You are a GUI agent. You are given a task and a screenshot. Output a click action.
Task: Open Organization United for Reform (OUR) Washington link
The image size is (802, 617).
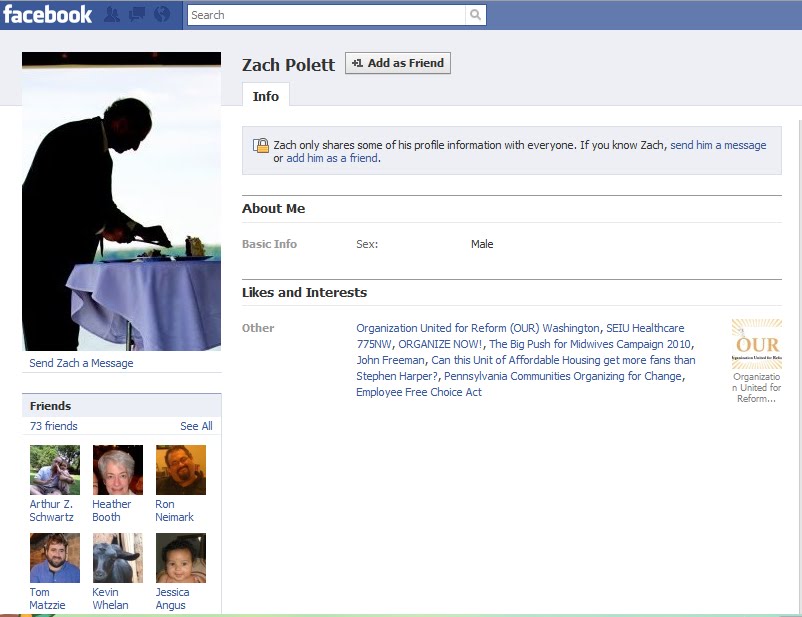pos(478,328)
